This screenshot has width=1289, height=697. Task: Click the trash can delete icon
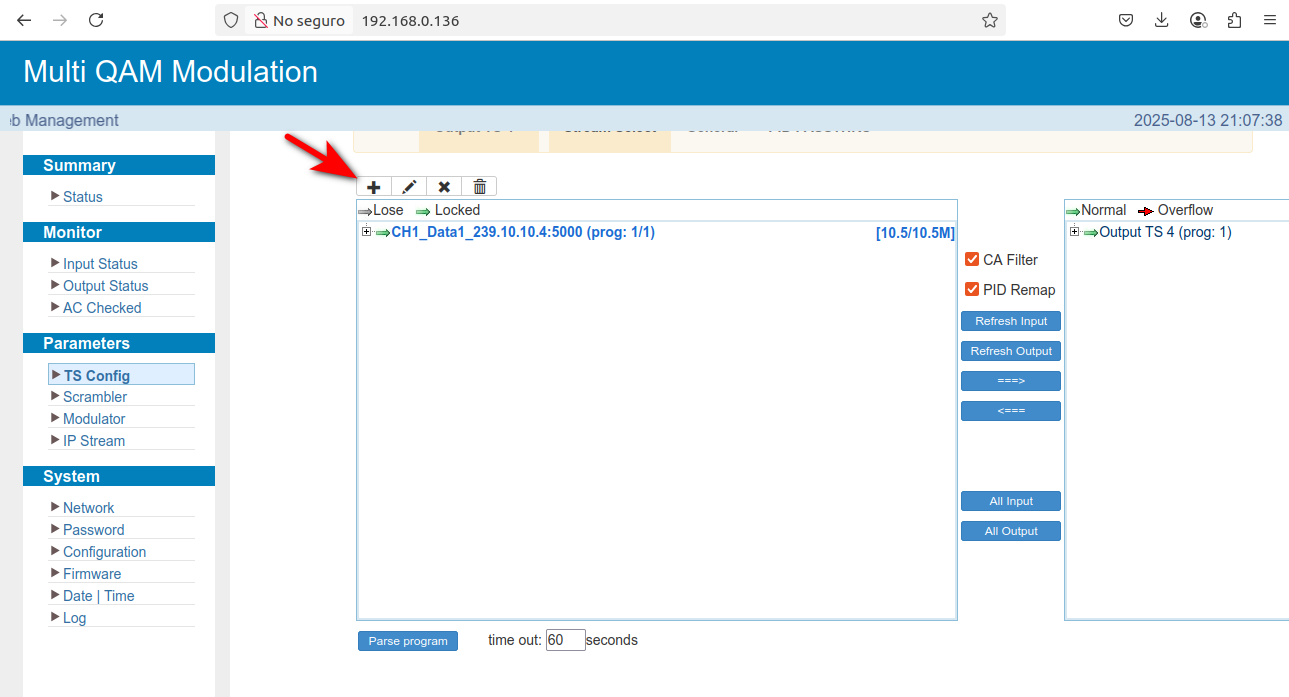pos(480,187)
